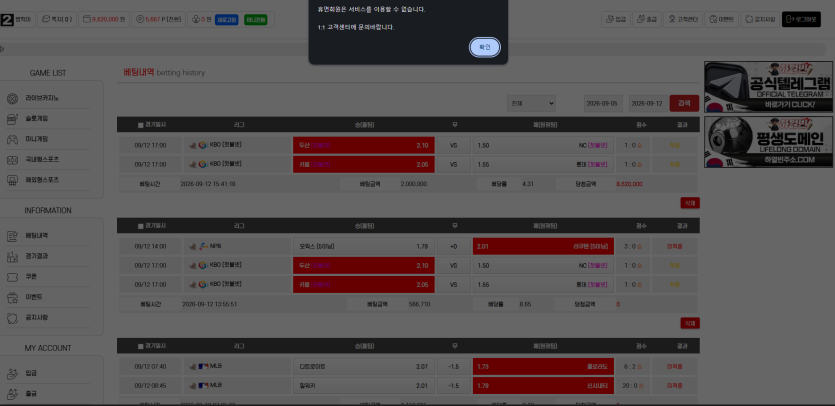Open 해외형스포츠 overseas sports icon
This screenshot has width=835, height=406.
click(x=12, y=180)
